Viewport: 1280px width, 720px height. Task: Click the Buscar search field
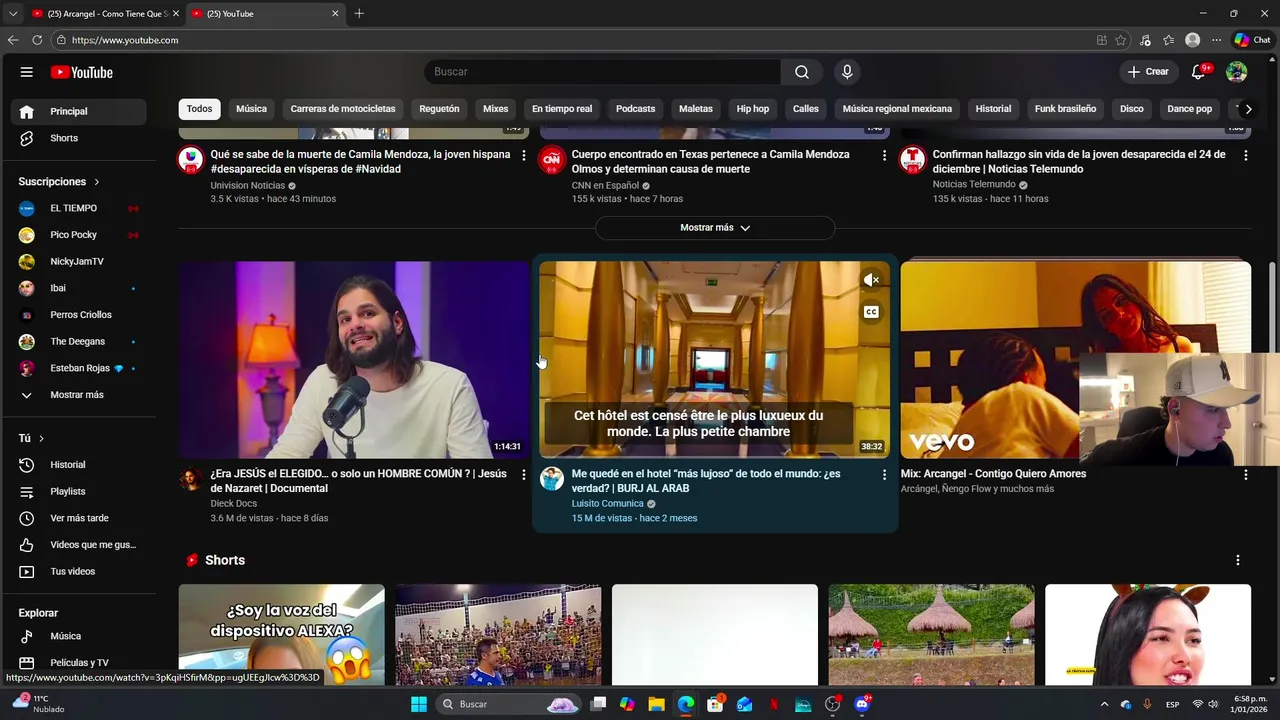[x=602, y=72]
